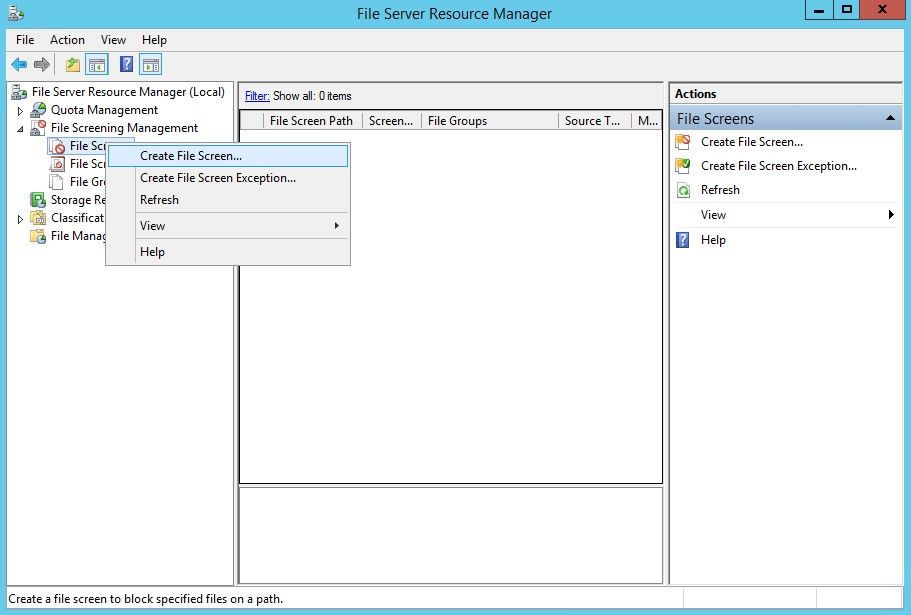911x615 pixels.
Task: Sort by M... column header
Action: pyautogui.click(x=647, y=121)
